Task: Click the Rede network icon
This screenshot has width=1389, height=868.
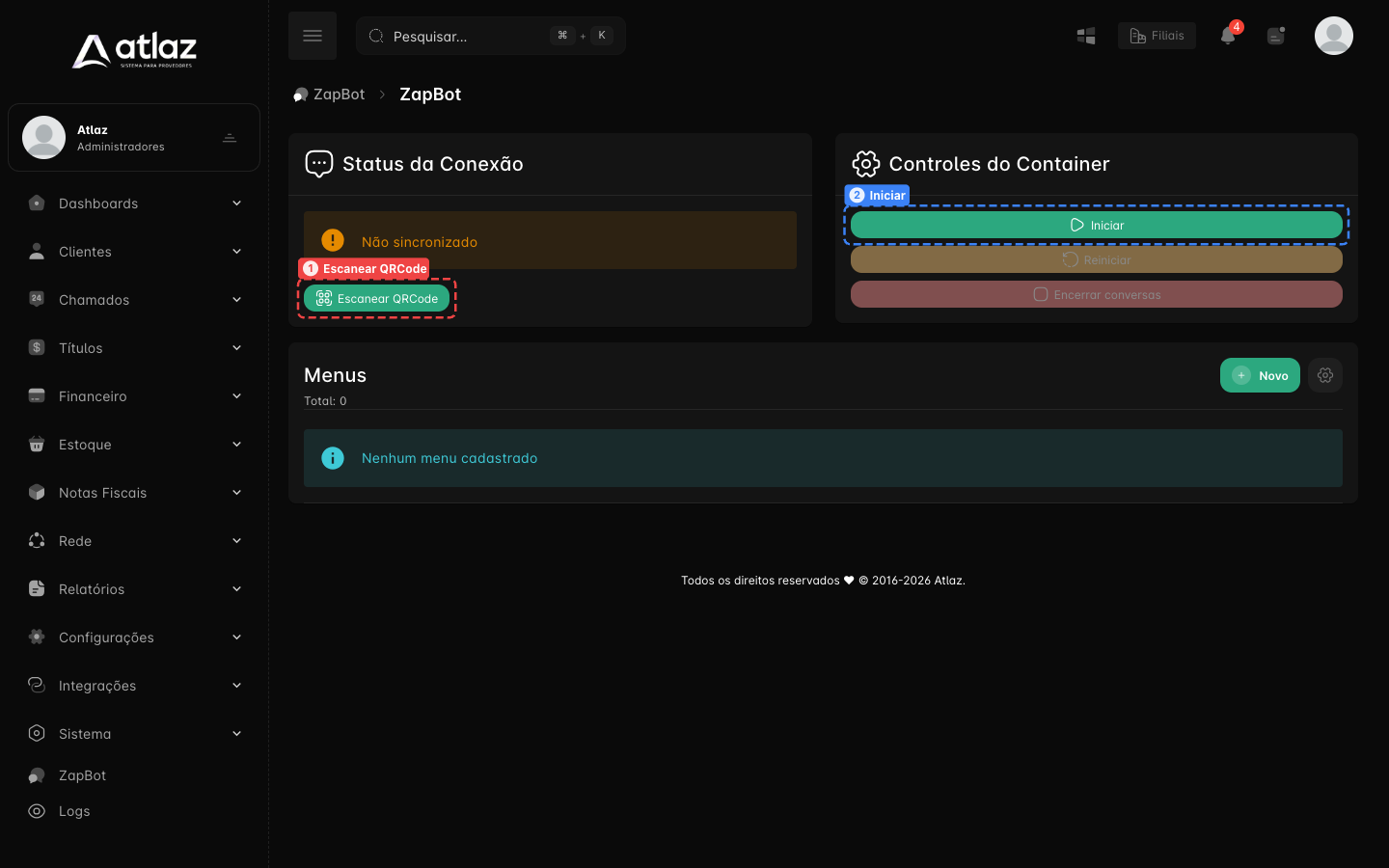Action: click(x=37, y=540)
